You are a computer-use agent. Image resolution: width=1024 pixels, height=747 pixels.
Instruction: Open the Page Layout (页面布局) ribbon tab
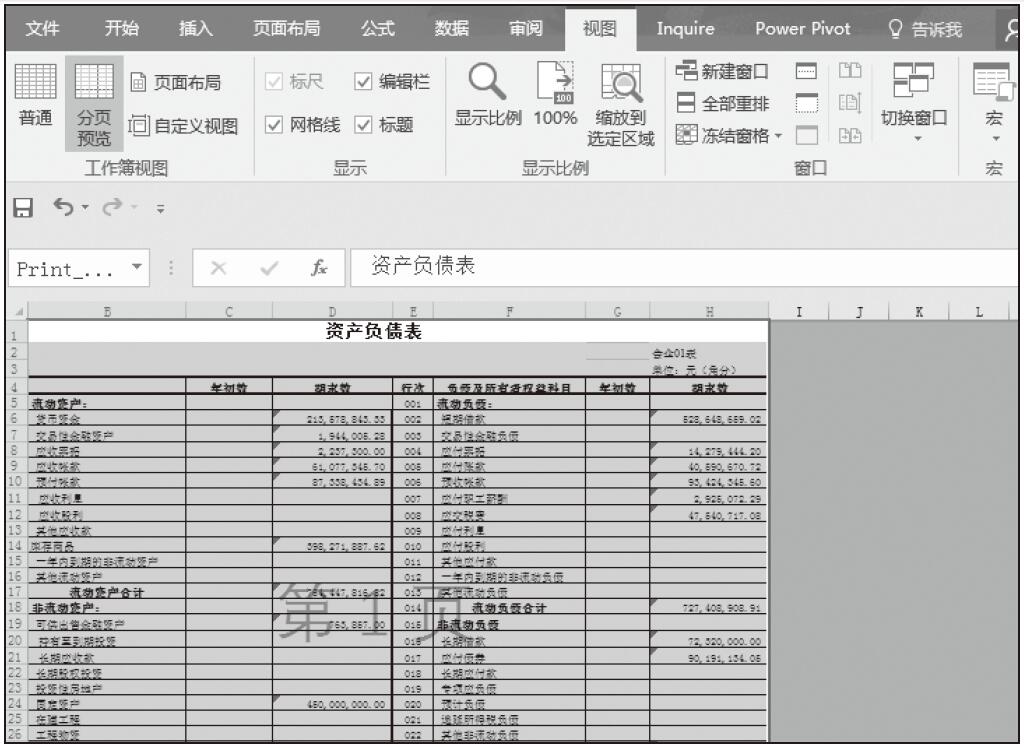[287, 29]
